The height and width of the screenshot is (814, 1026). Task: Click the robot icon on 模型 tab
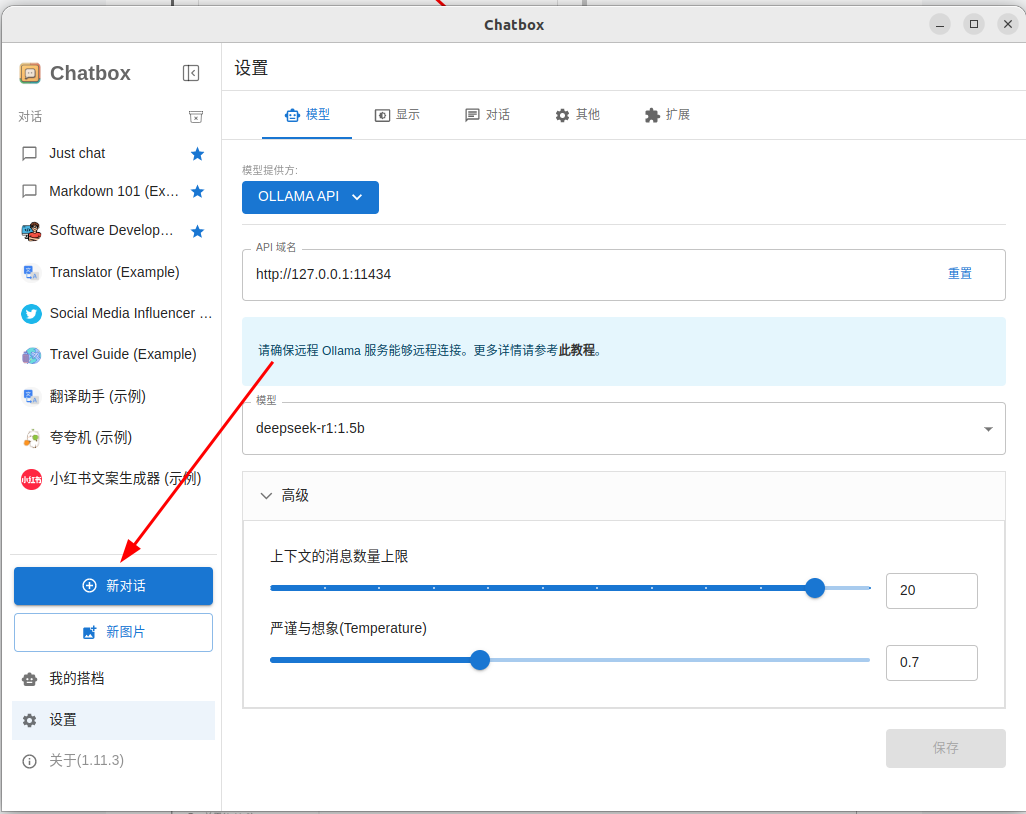pos(292,116)
